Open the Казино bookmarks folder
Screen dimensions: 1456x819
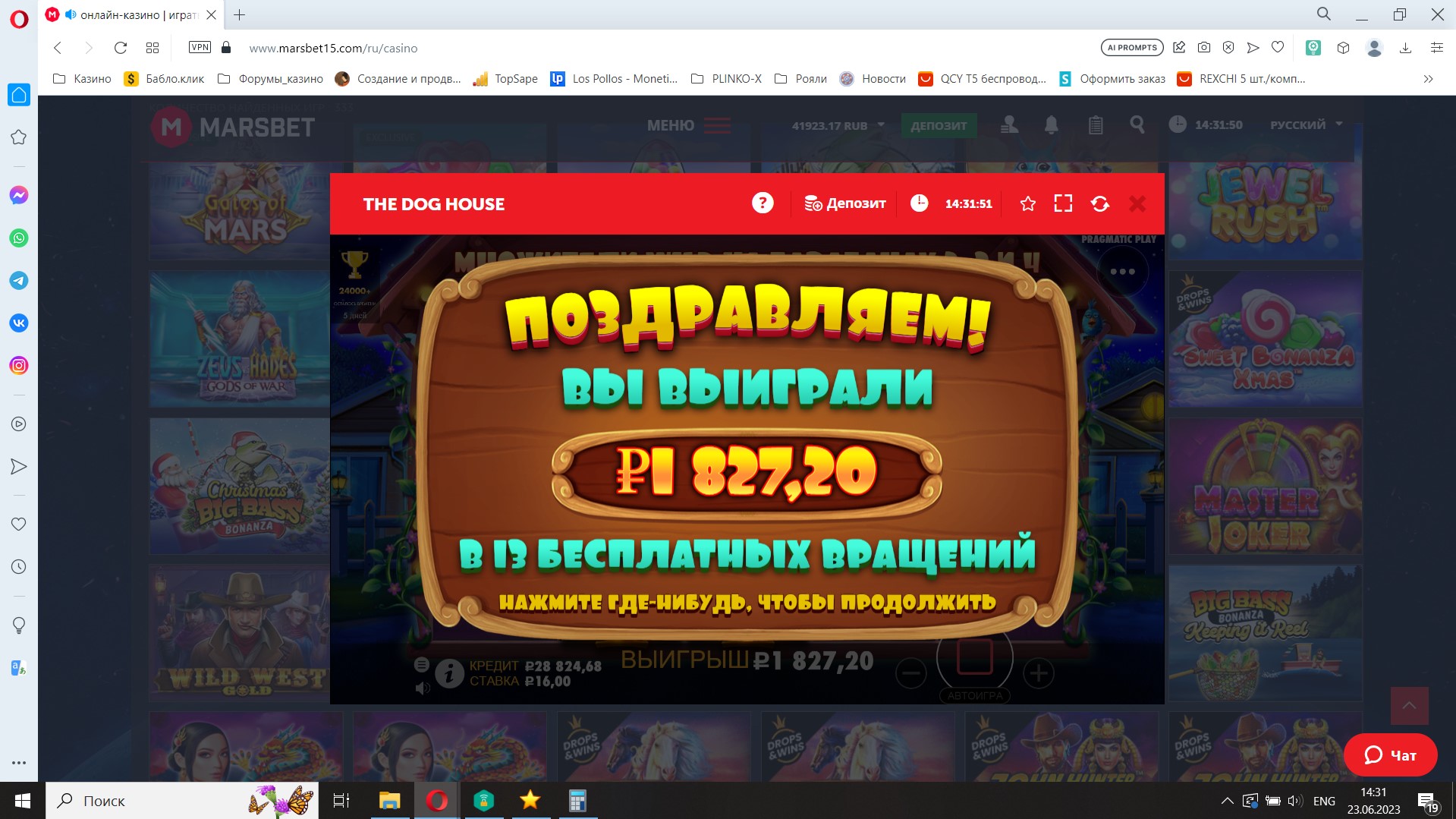click(82, 79)
